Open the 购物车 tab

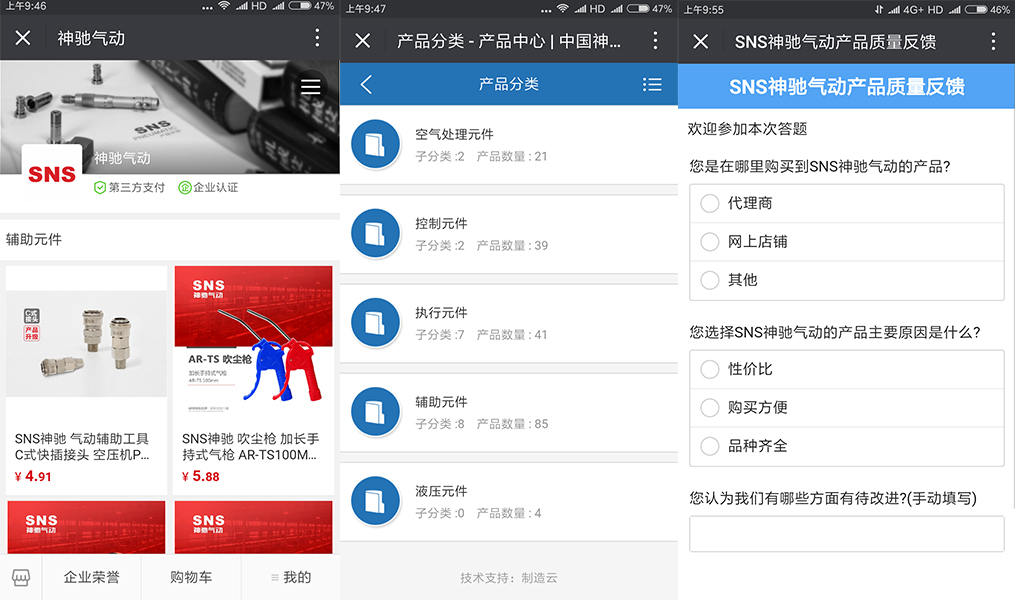pyautogui.click(x=191, y=577)
